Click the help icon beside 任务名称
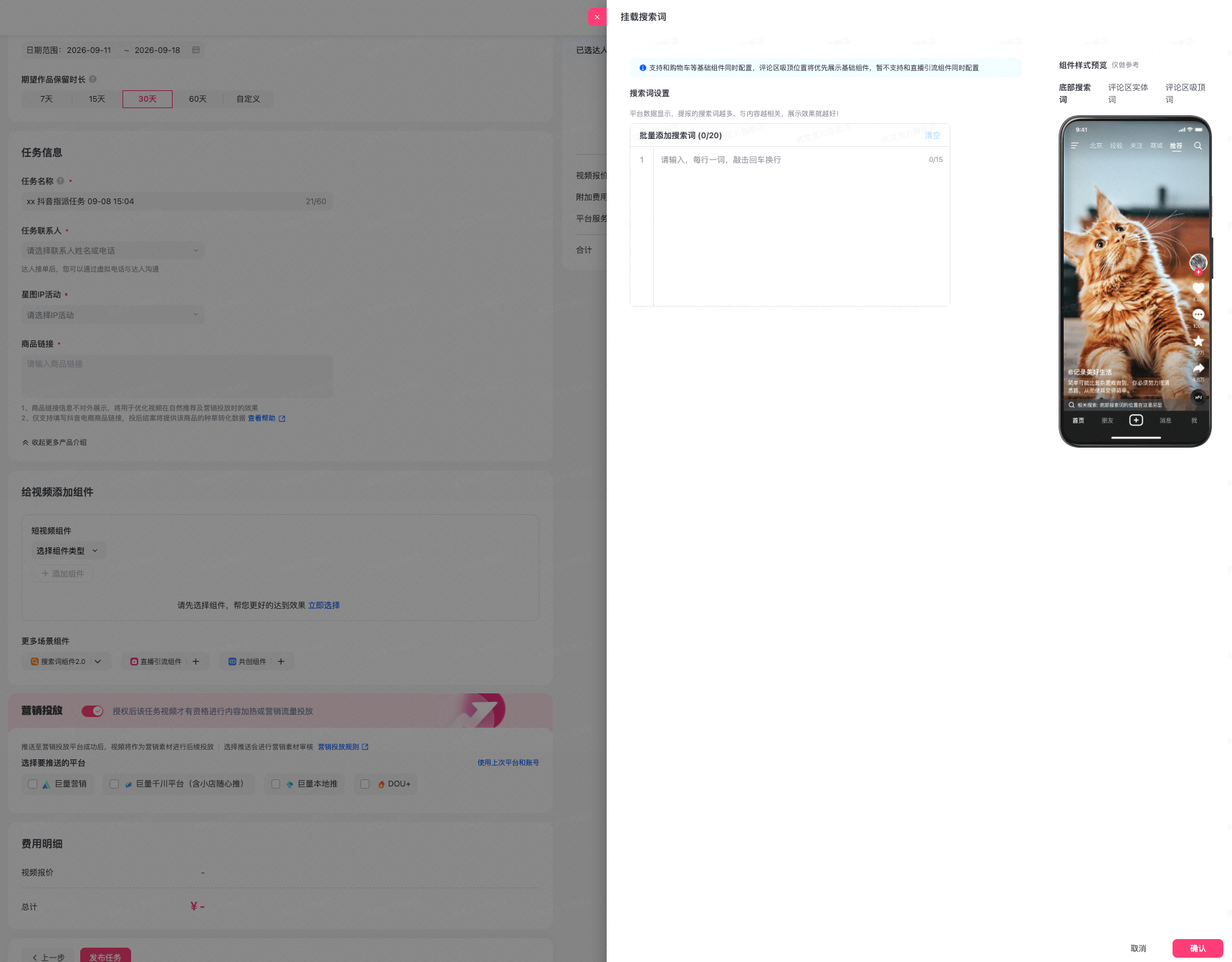Image resolution: width=1232 pixels, height=962 pixels. pyautogui.click(x=60, y=181)
